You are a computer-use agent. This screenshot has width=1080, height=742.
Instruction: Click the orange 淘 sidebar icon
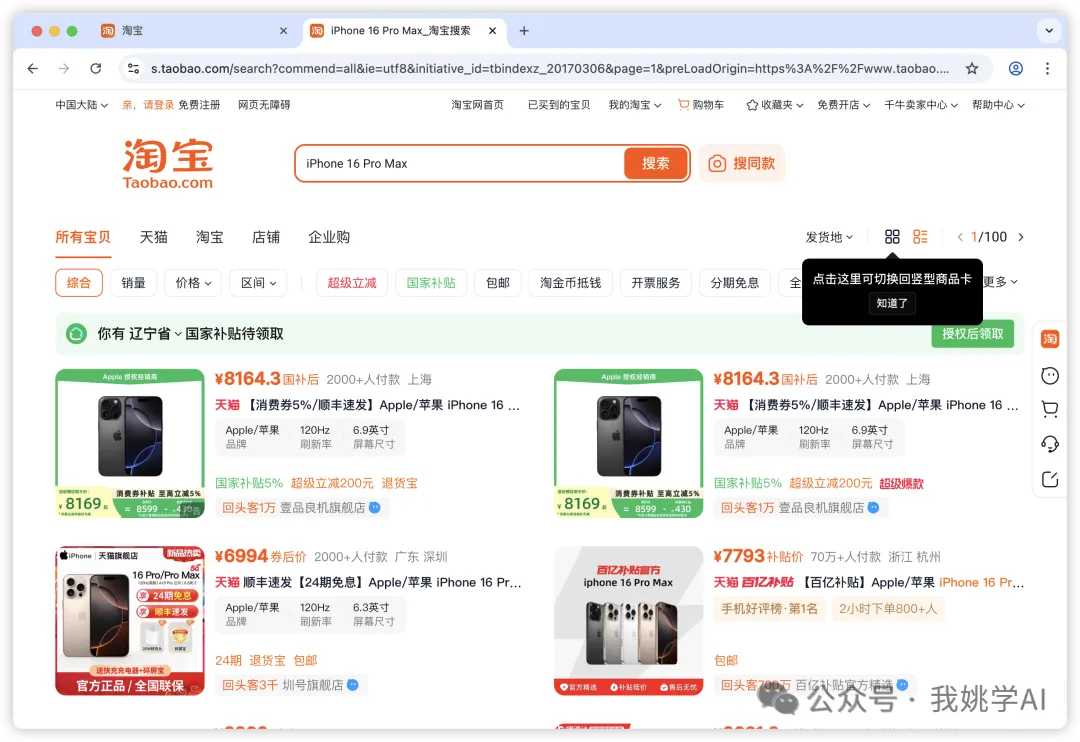click(x=1050, y=338)
